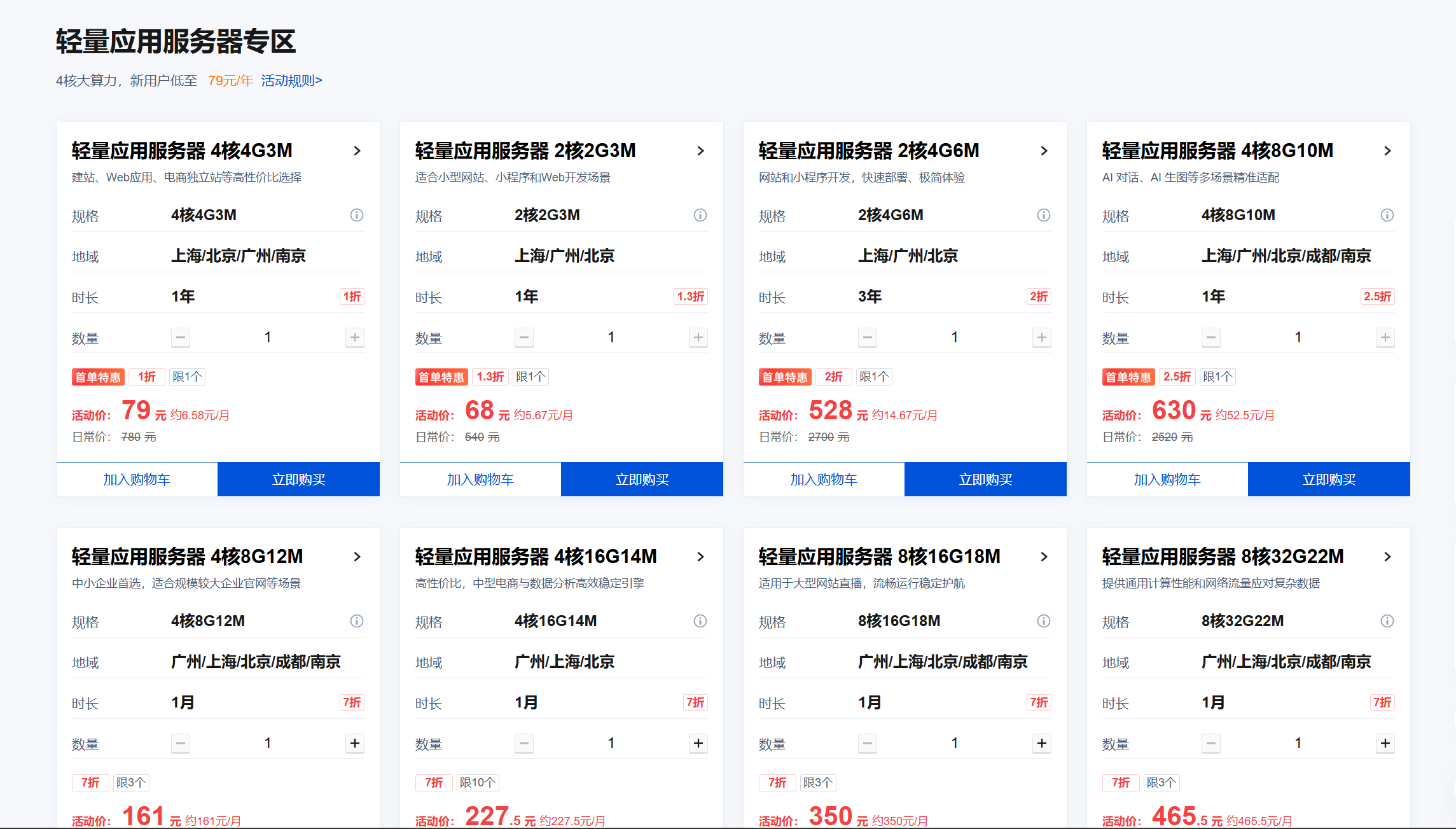
Task: Click the 首单特惠 tag on 4核4G3M card
Action: tap(98, 377)
